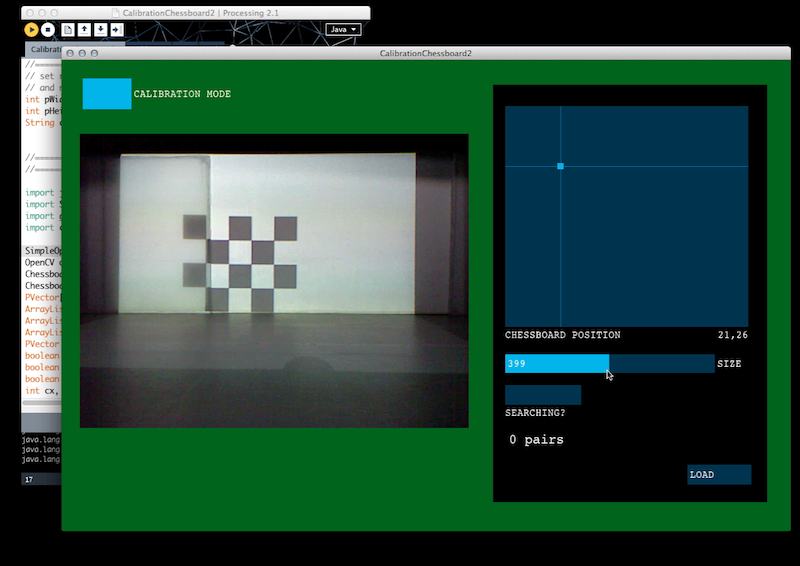Click the console error output area
Screen dimensions: 800x566
pyautogui.click(x=41, y=449)
